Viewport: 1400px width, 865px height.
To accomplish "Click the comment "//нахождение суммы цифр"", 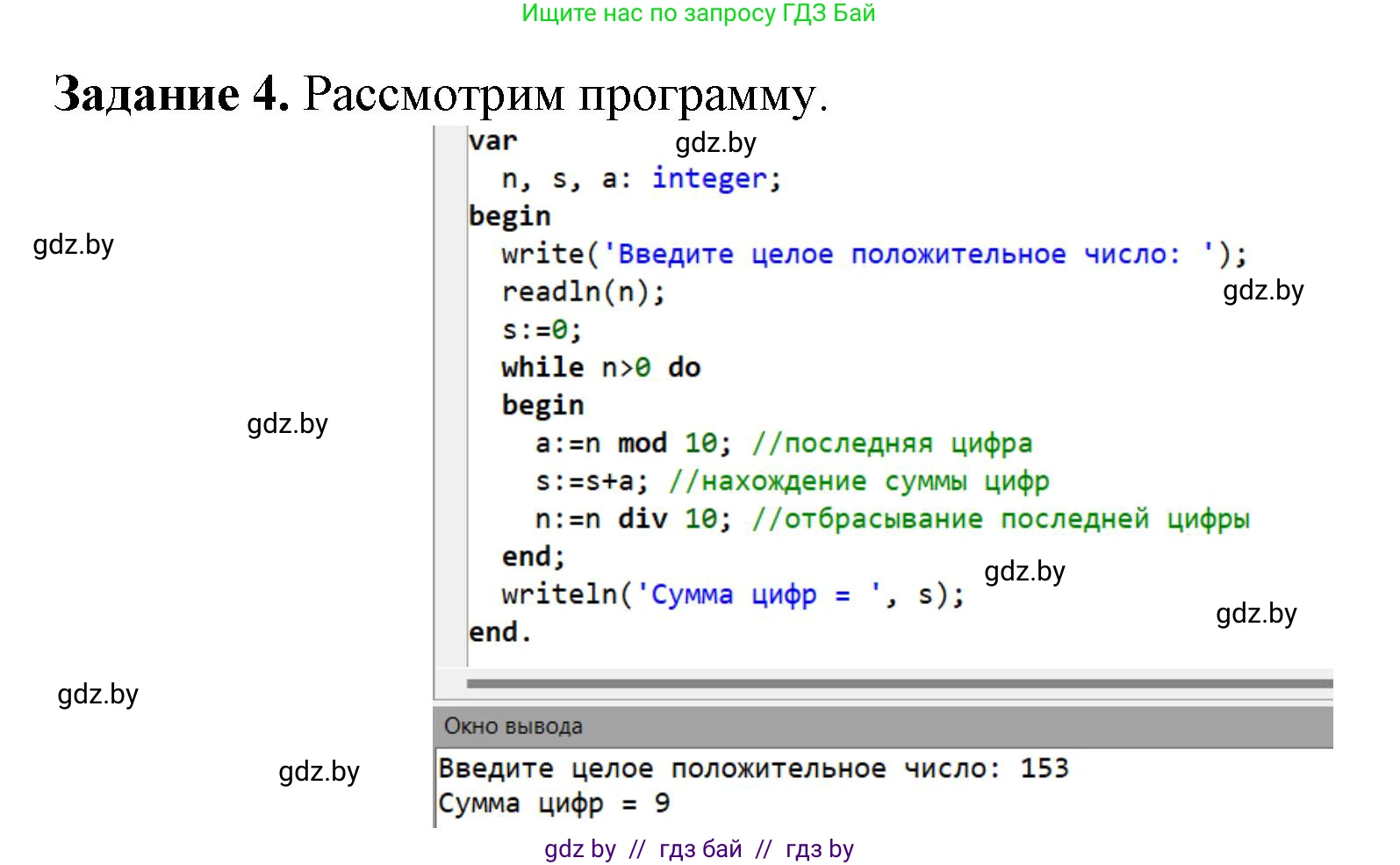I will pyautogui.click(x=858, y=481).
